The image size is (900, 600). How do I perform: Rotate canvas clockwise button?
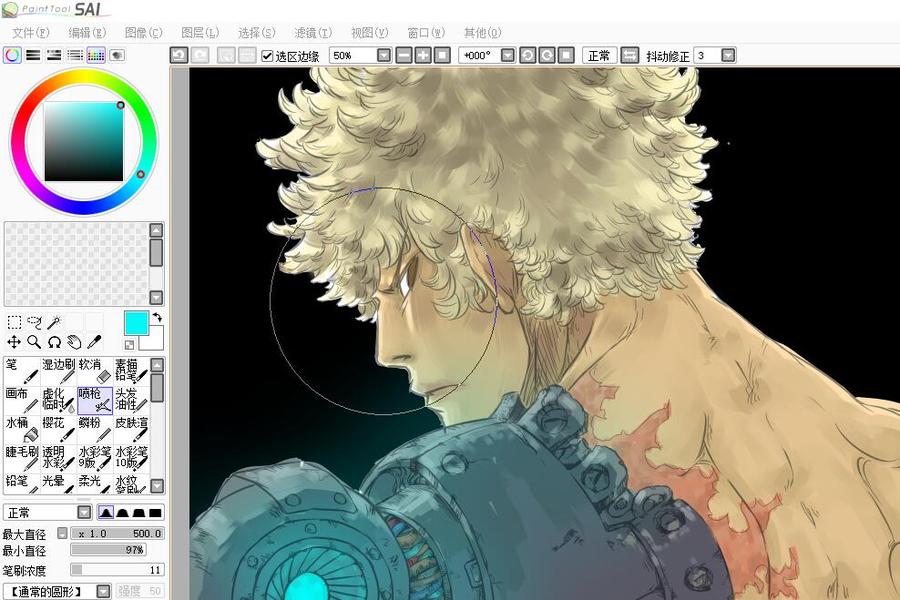[547, 55]
